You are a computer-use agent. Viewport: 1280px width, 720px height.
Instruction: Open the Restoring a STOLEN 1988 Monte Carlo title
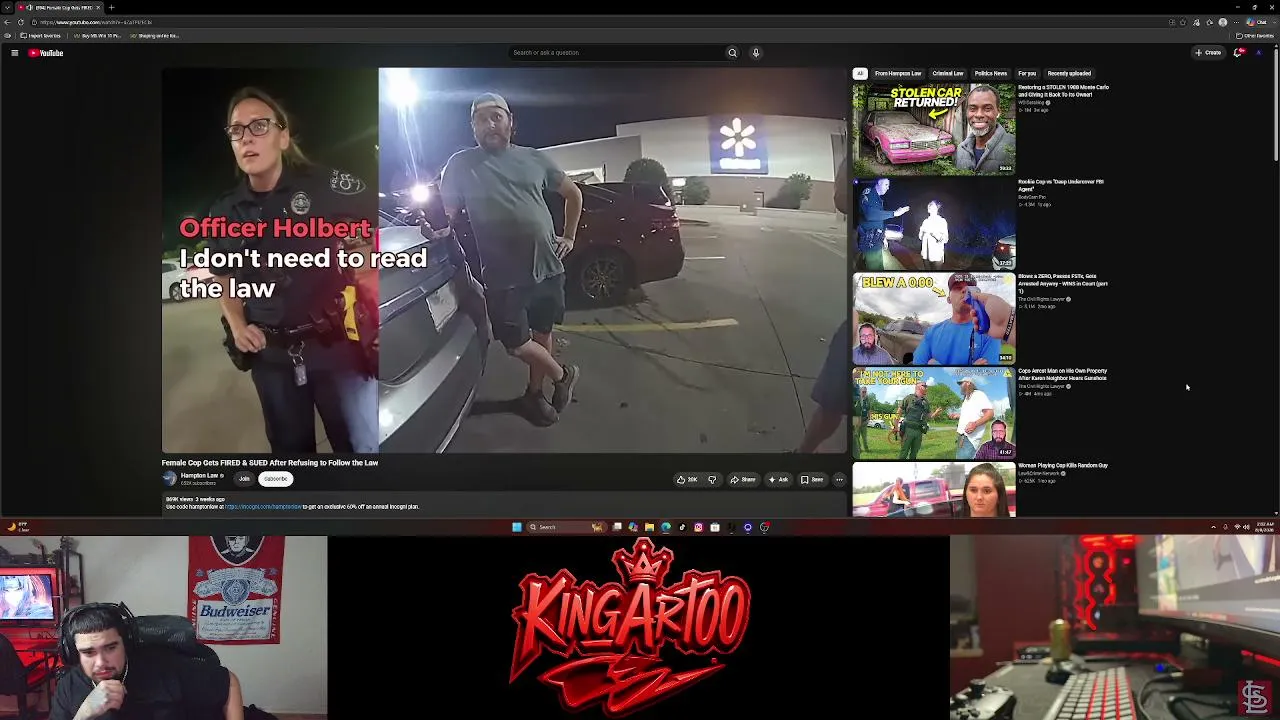pos(1064,90)
